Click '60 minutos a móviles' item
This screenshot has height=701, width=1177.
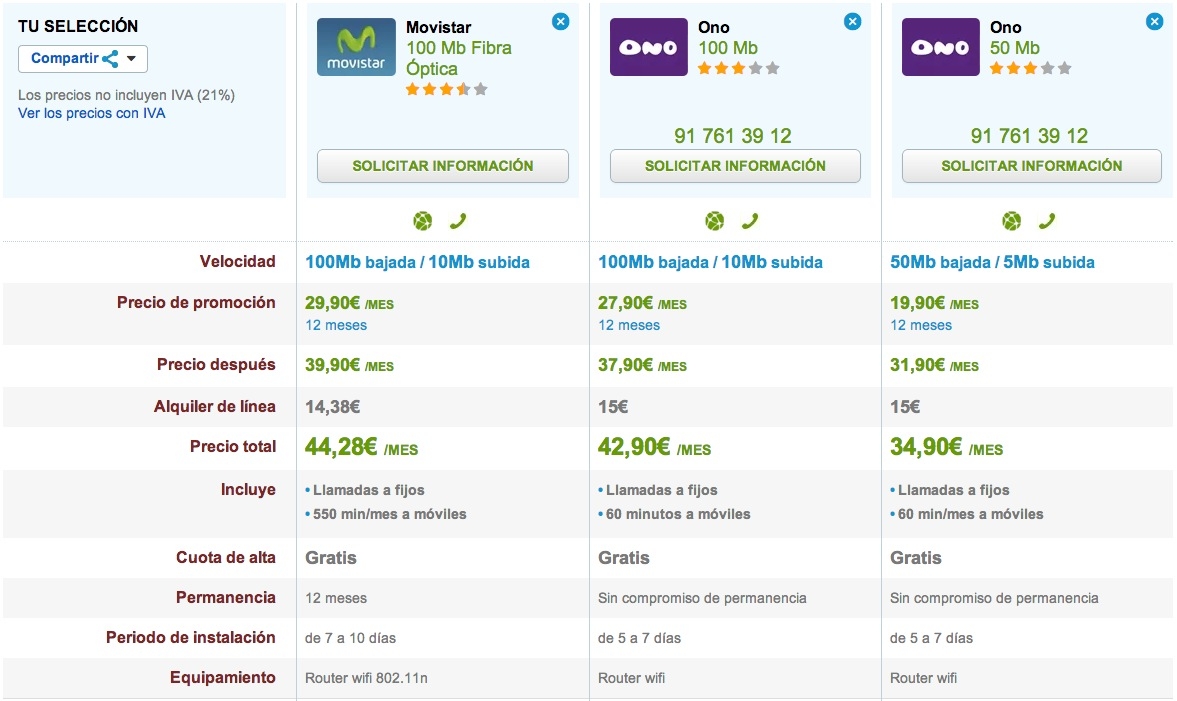pyautogui.click(x=678, y=514)
